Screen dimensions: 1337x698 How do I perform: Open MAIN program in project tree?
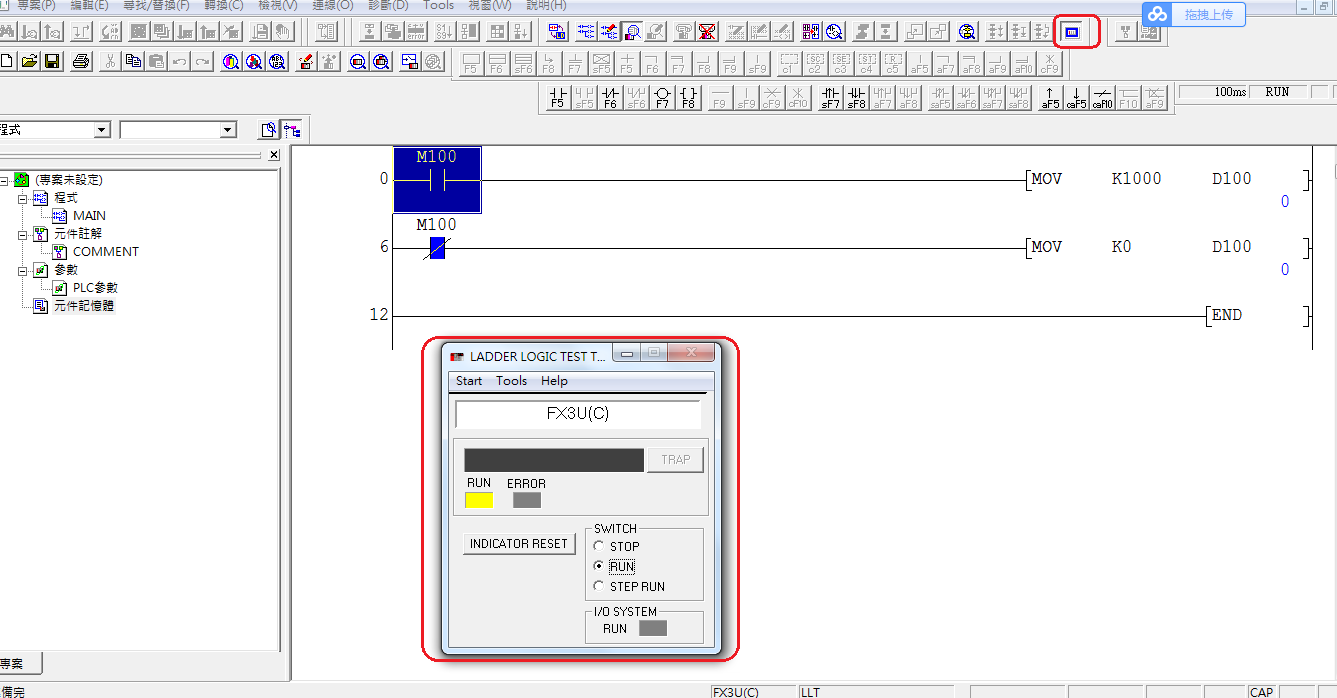(89, 216)
